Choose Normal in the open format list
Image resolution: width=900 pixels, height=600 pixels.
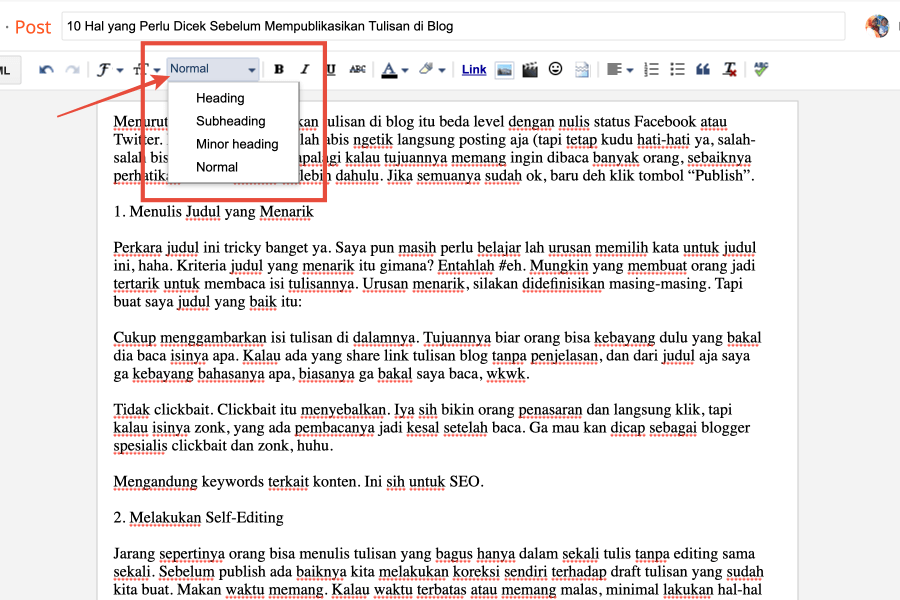click(217, 167)
